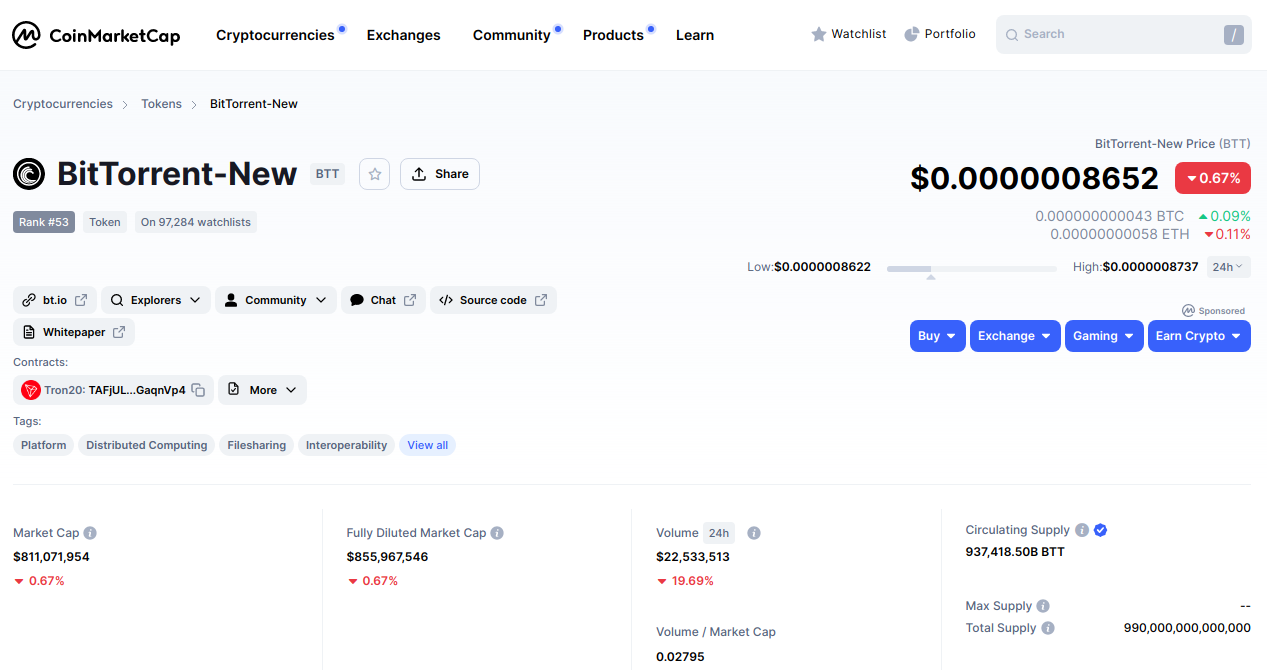Open the Earn Crypto dropdown

pyautogui.click(x=1199, y=336)
